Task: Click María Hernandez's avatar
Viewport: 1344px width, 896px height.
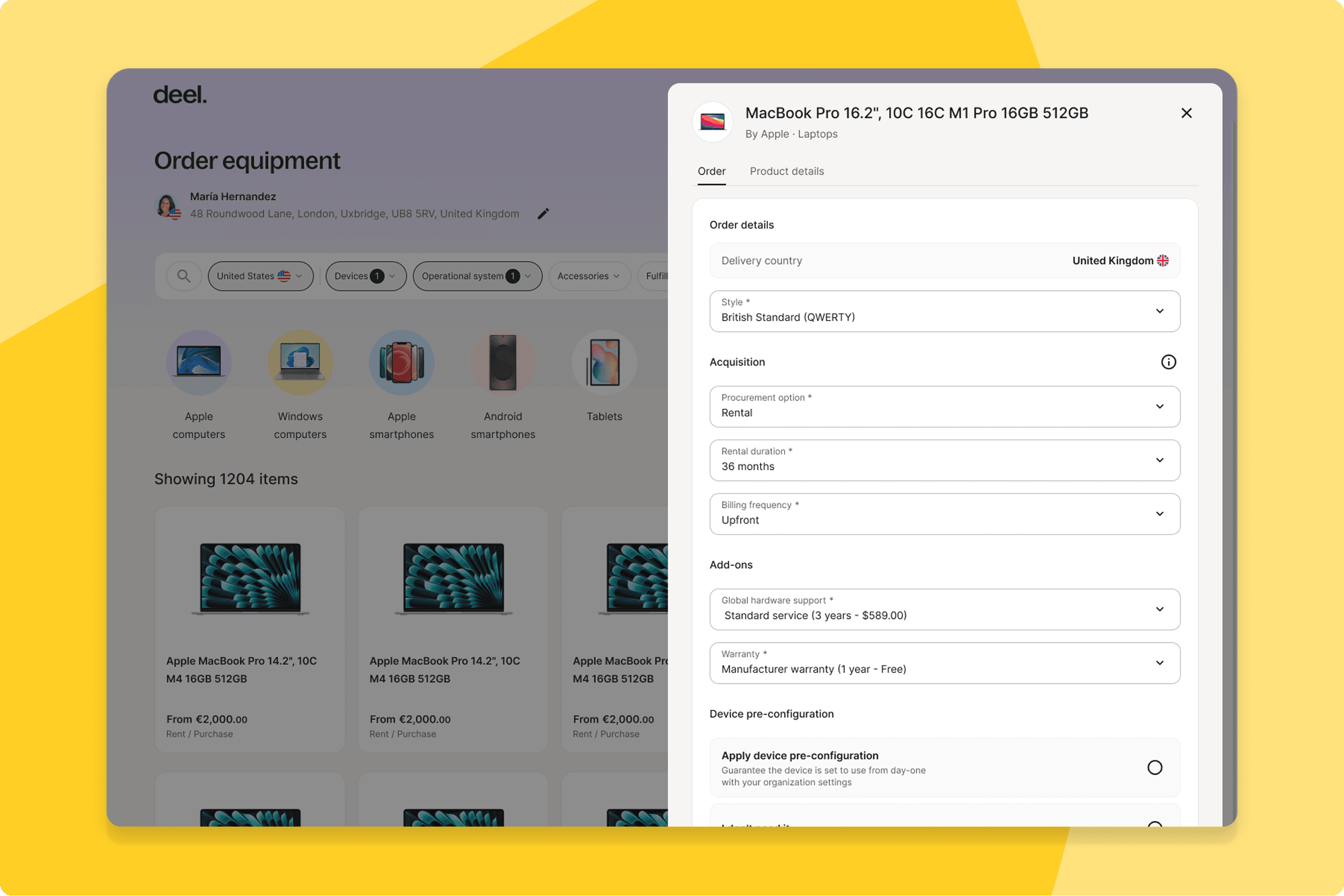Action: click(168, 205)
